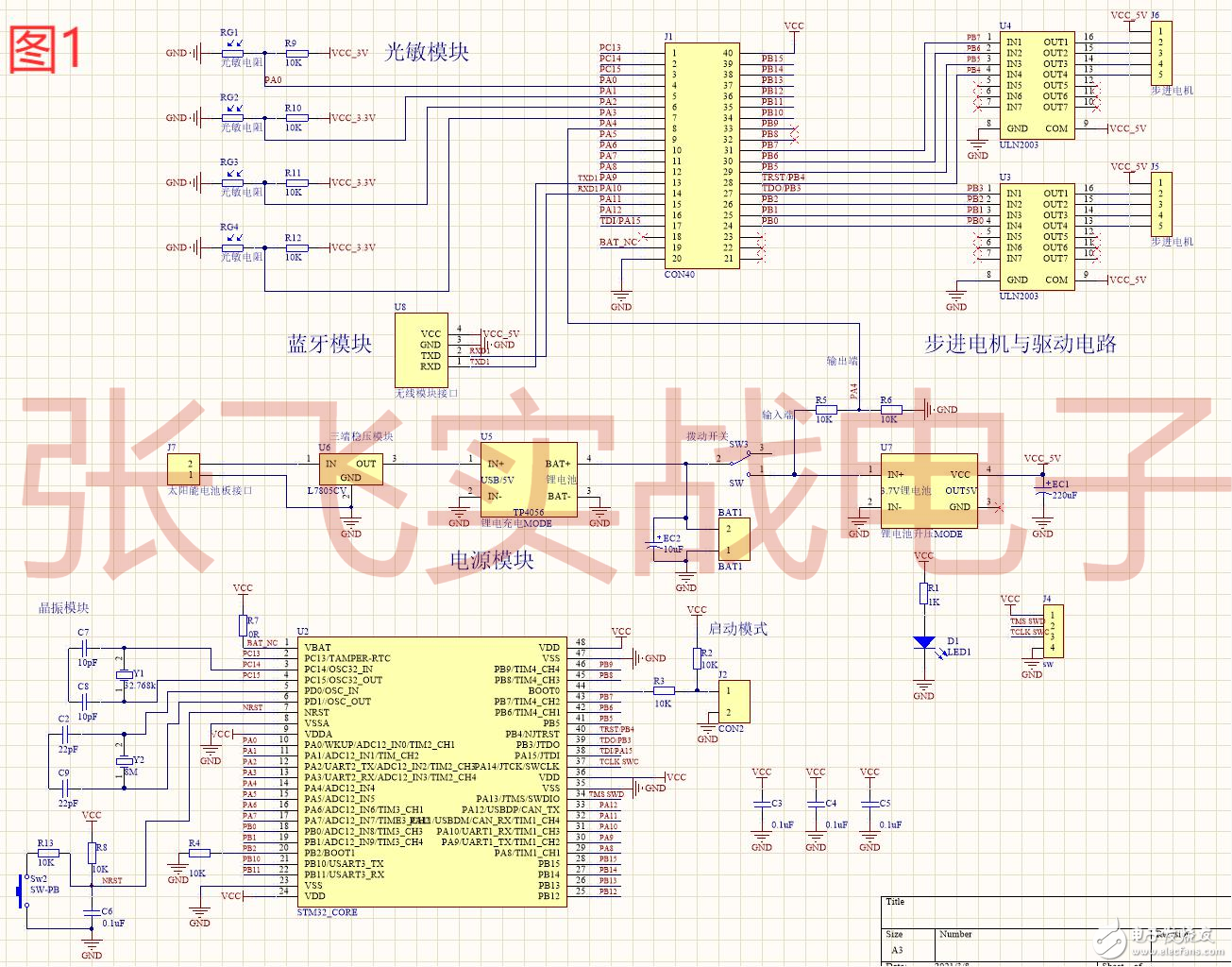Click the 电源模块 section label
This screenshot has height=967, width=1232.
point(492,559)
